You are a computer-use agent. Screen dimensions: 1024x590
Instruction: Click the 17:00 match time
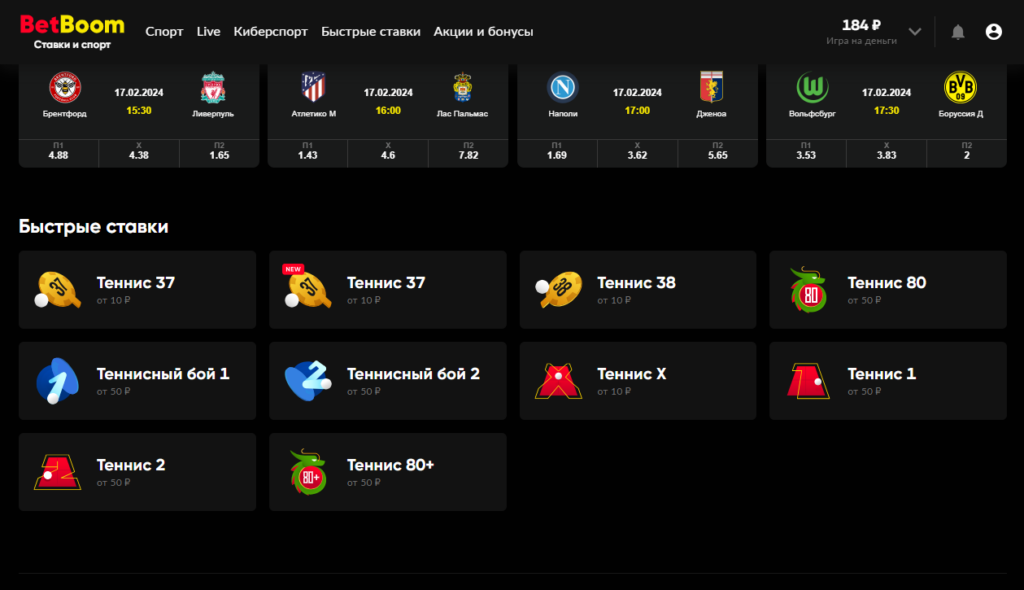(x=637, y=110)
